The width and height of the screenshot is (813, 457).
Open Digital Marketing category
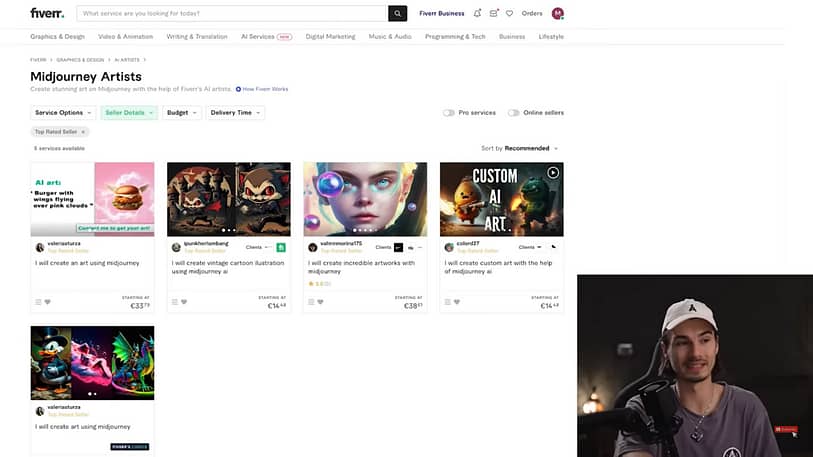tap(330, 37)
